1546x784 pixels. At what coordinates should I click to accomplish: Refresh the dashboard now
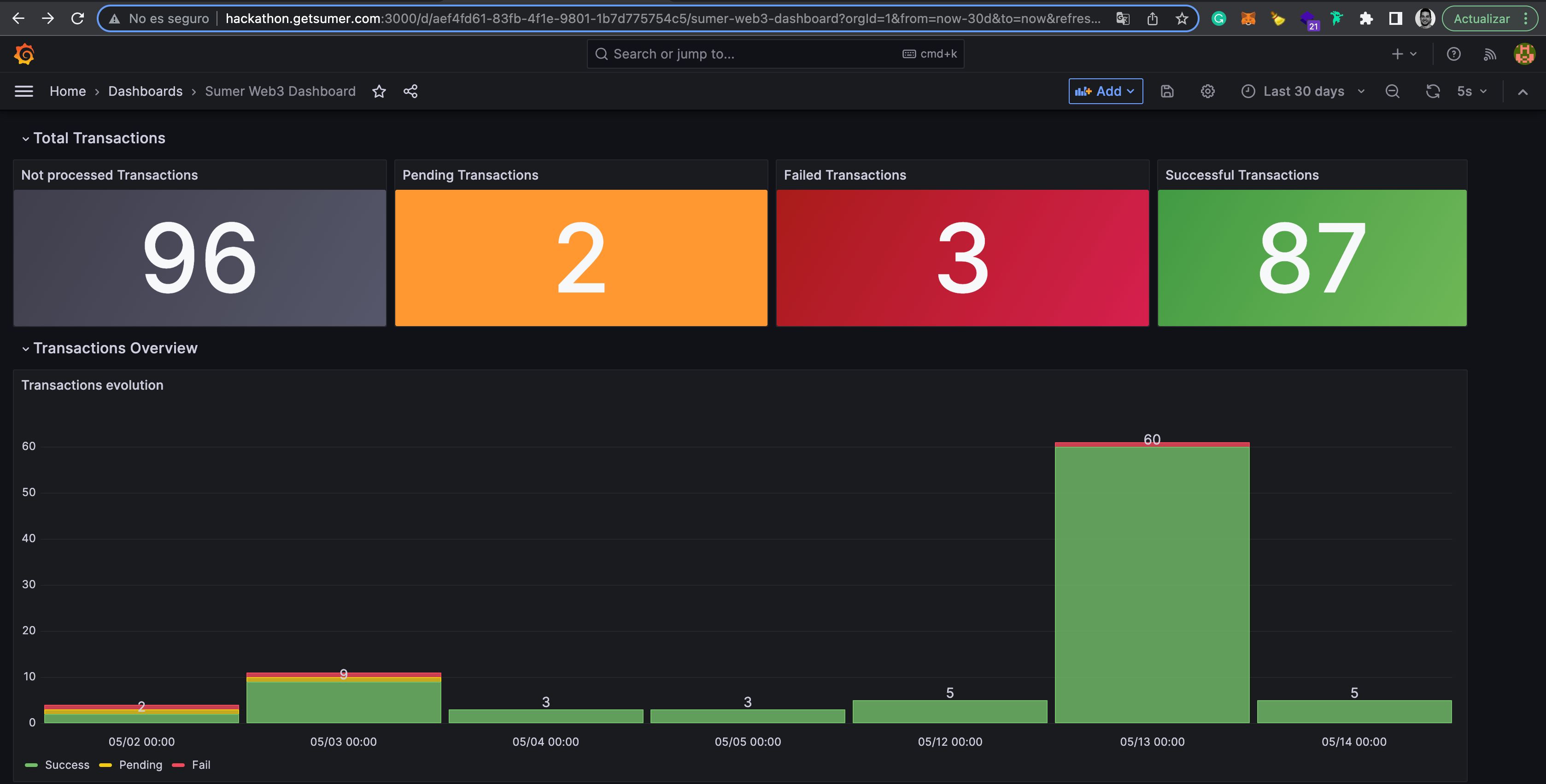click(x=1433, y=91)
